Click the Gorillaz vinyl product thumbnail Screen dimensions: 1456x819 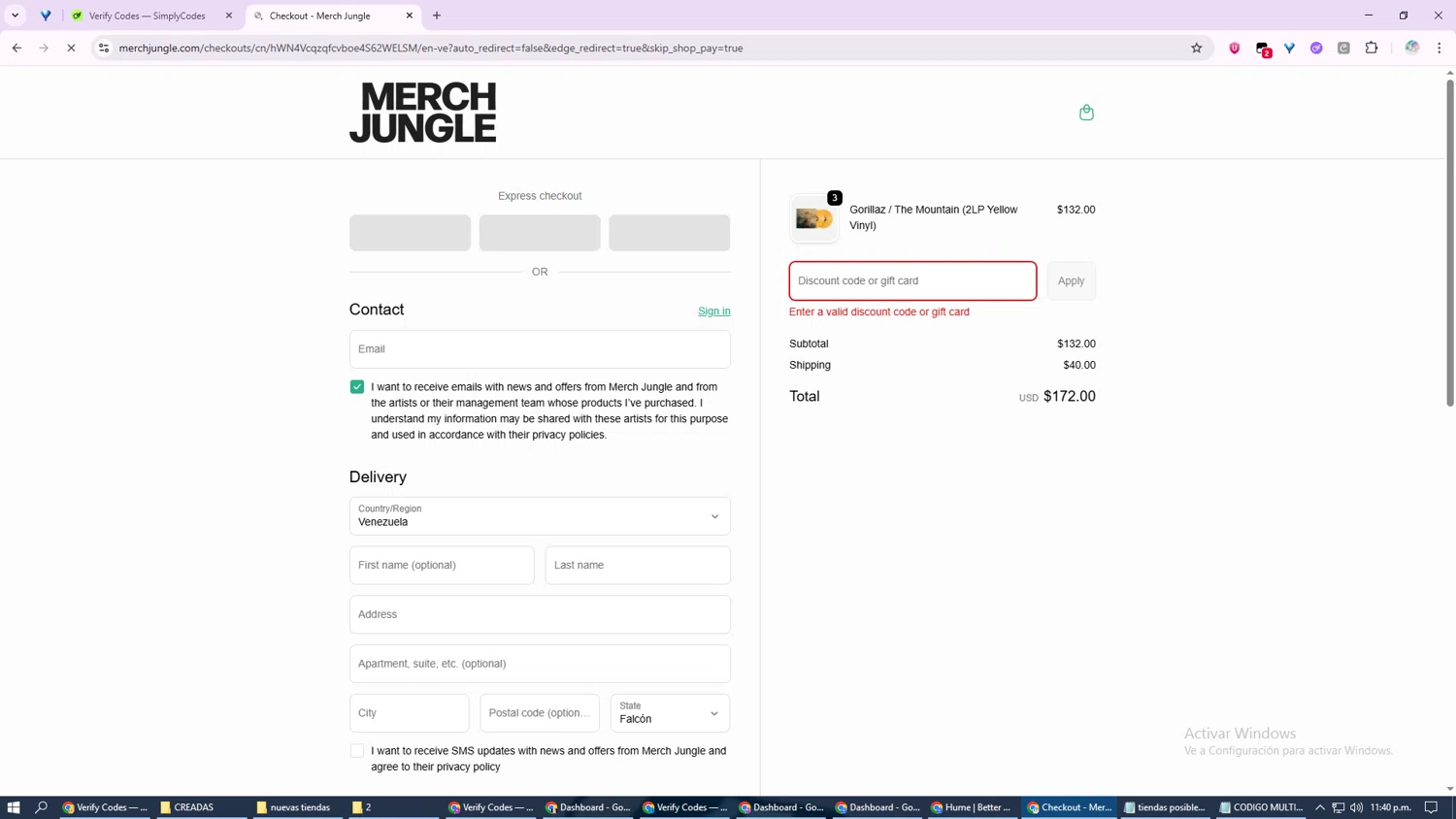pos(814,218)
